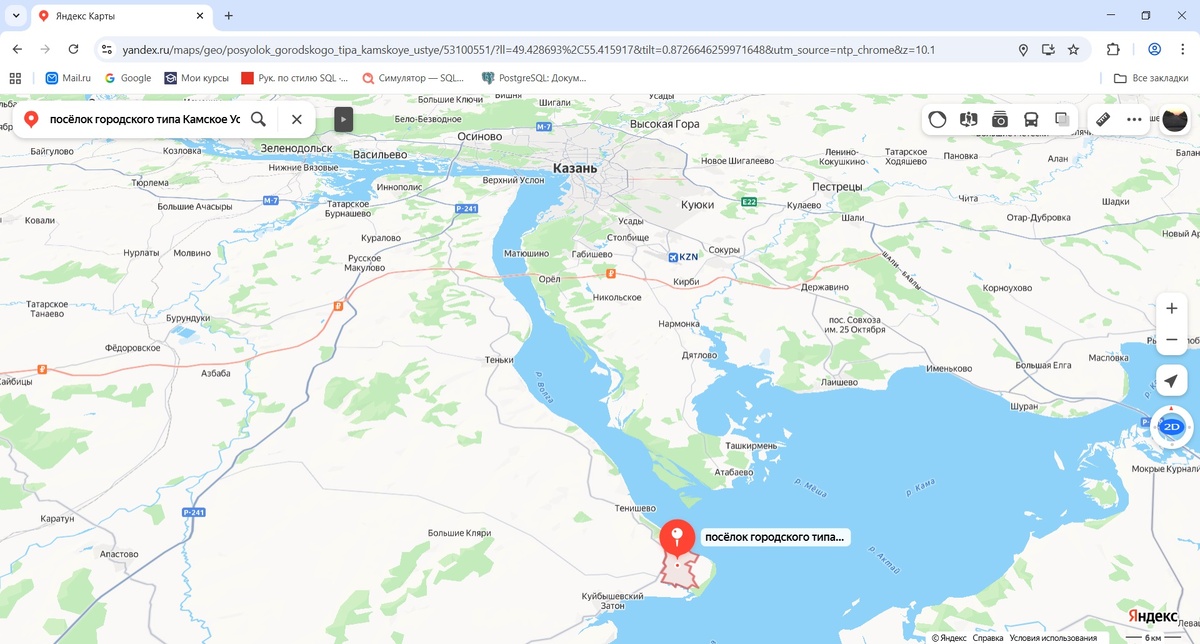Image resolution: width=1200 pixels, height=644 pixels.
Task: Click inside the map search field
Action: (144, 119)
